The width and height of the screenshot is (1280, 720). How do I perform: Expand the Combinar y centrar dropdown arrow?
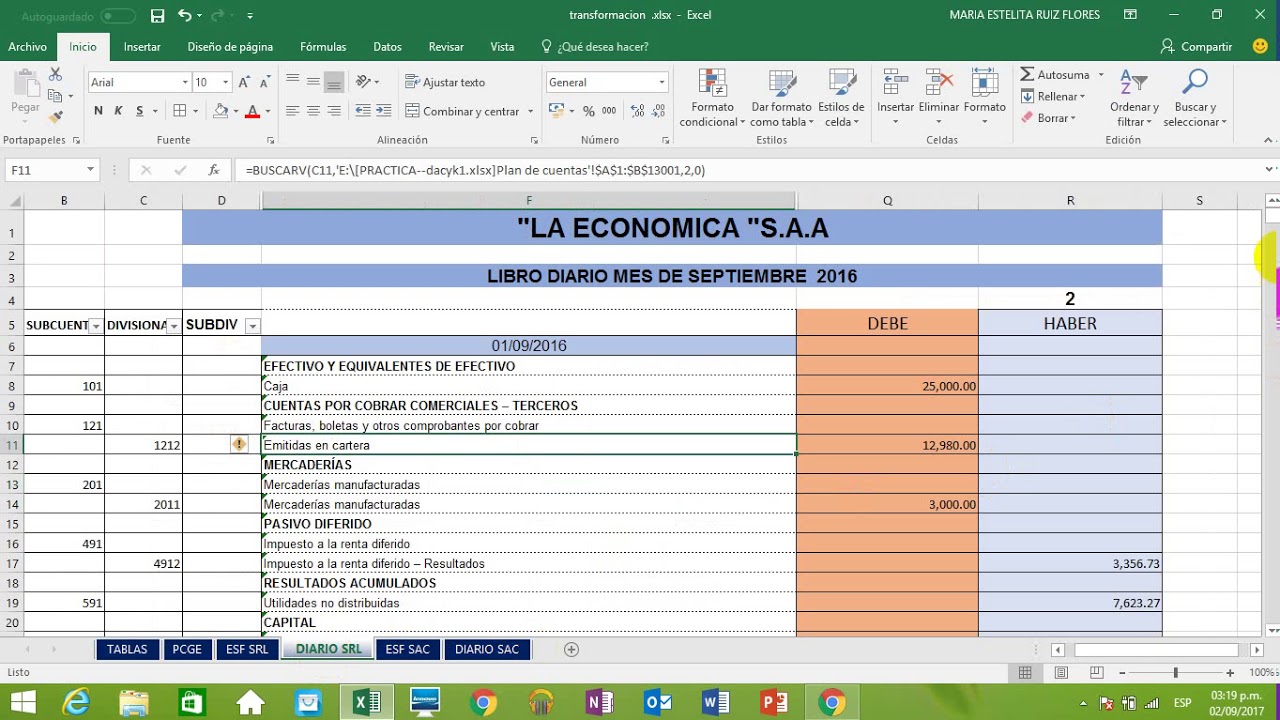[x=530, y=111]
